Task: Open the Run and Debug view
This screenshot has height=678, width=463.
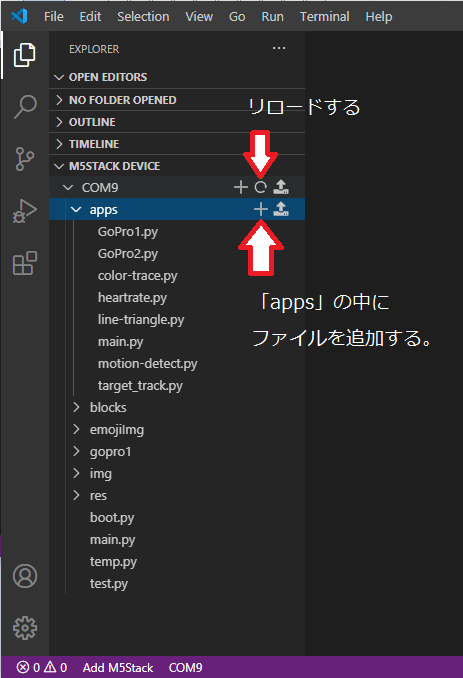Action: click(25, 211)
